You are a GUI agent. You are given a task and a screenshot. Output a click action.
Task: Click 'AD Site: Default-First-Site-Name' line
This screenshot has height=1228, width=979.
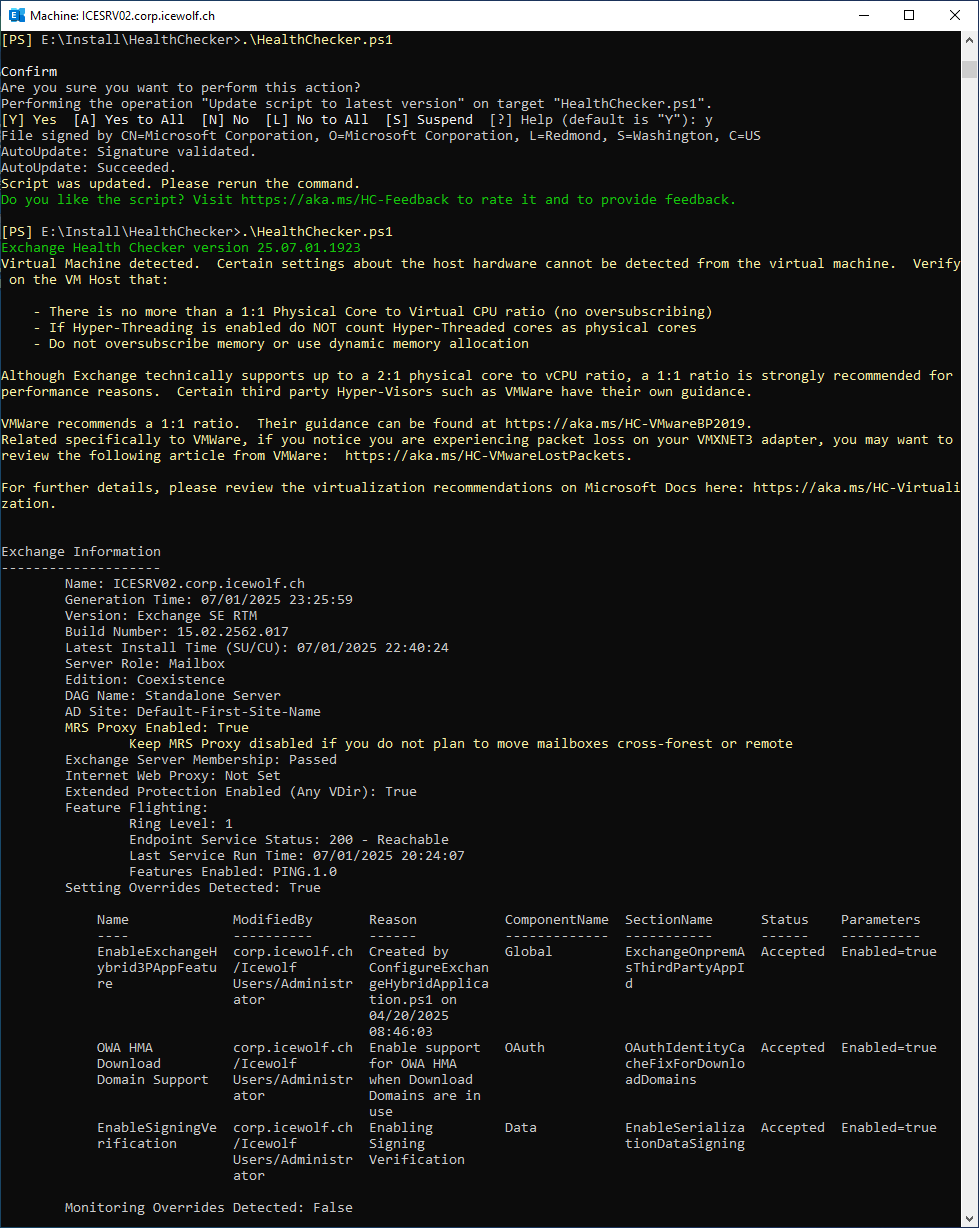(x=193, y=712)
